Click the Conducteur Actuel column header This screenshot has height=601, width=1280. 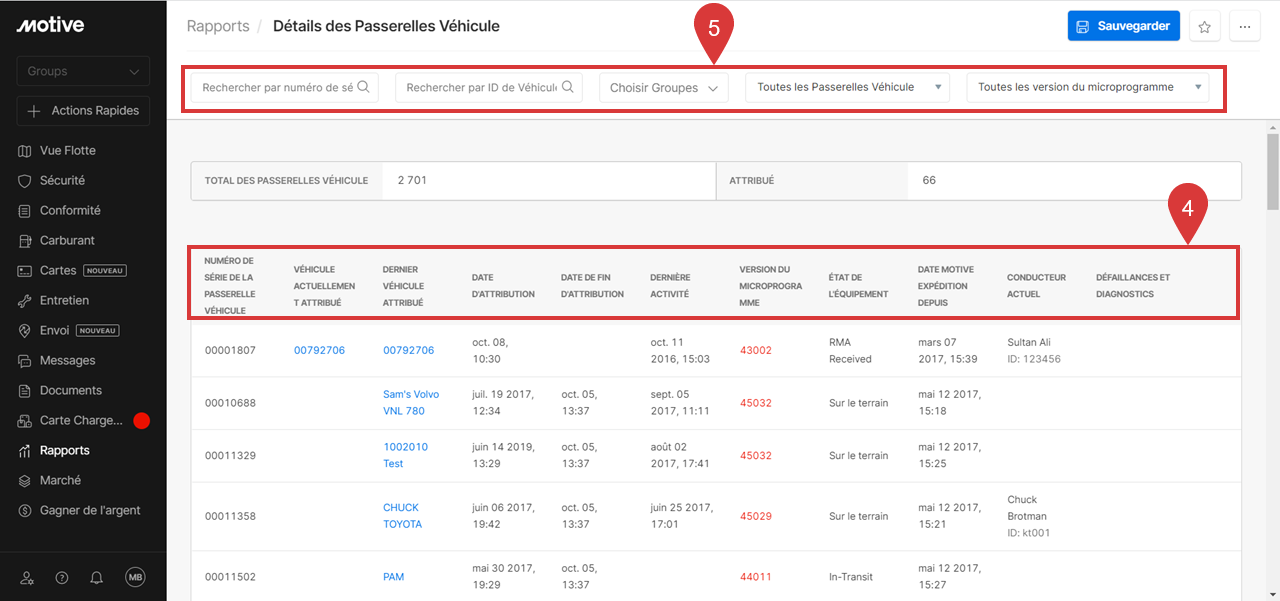point(1037,285)
